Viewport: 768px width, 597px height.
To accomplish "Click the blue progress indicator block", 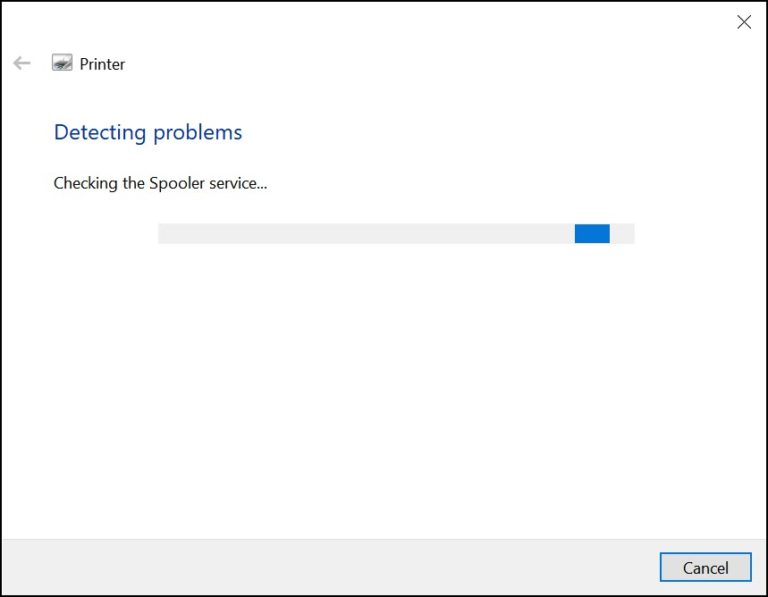I will [x=592, y=233].
